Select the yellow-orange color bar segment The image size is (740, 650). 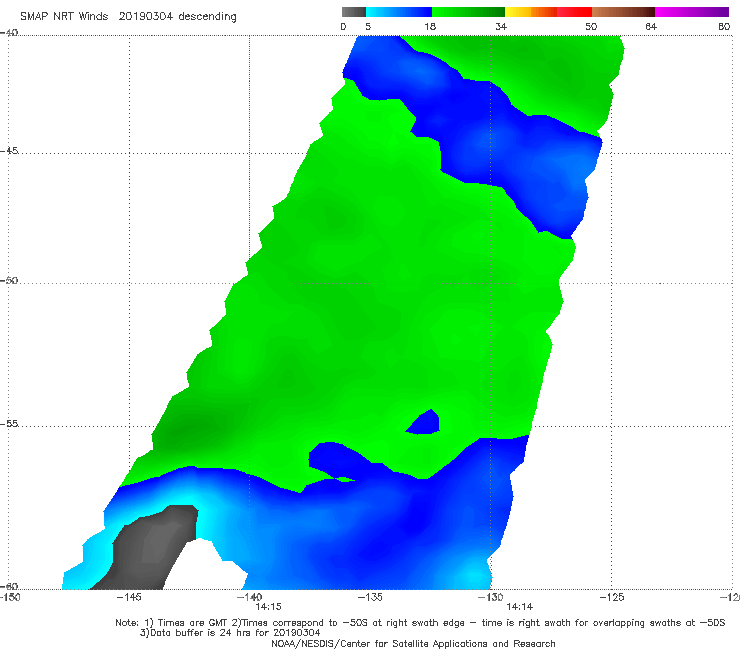(x=531, y=12)
